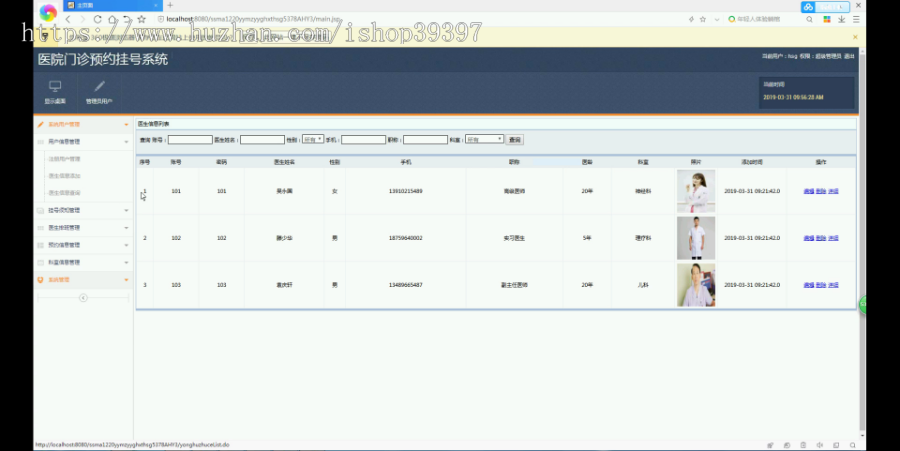
Task: Expand the 系统用户管理 sidebar section
Action: click(83, 125)
